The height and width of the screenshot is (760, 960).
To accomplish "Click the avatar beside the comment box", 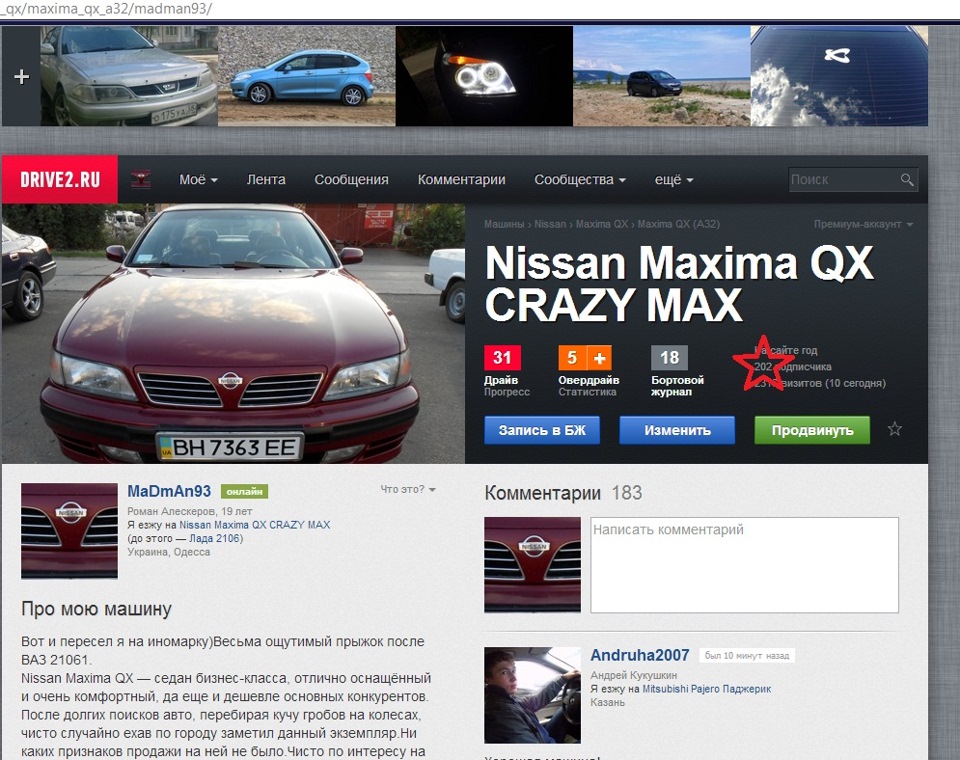I will (x=533, y=565).
